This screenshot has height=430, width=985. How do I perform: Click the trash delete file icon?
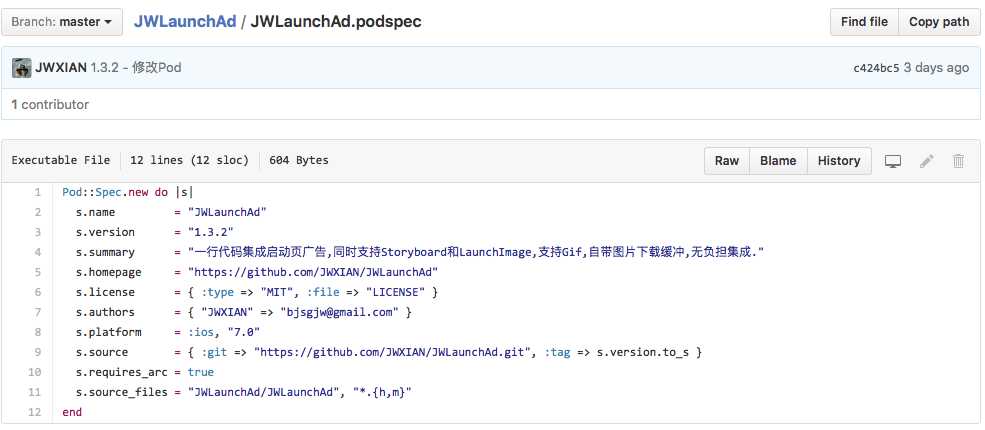coord(958,161)
